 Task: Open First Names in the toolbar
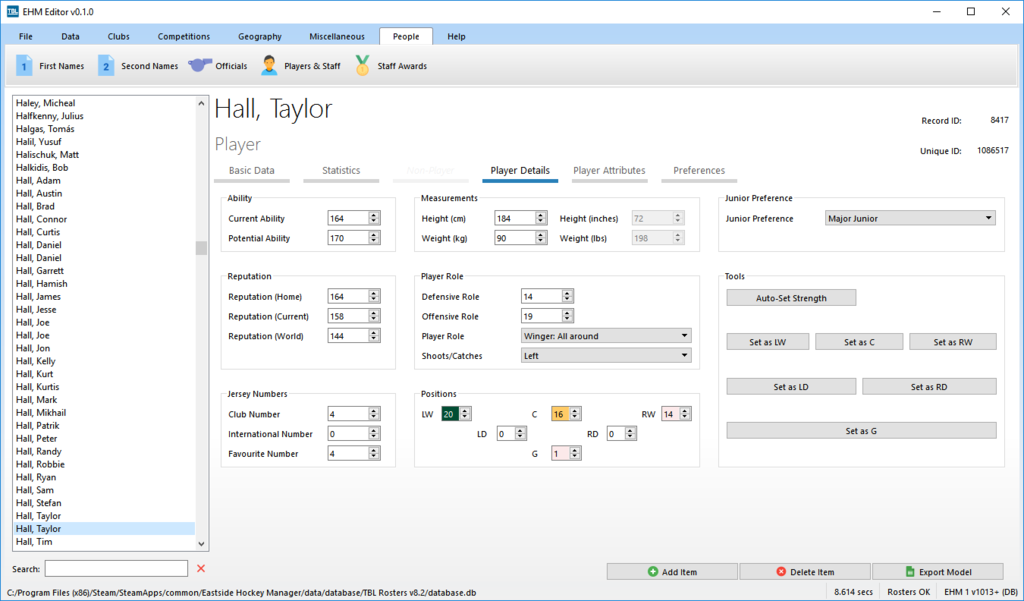(x=50, y=66)
